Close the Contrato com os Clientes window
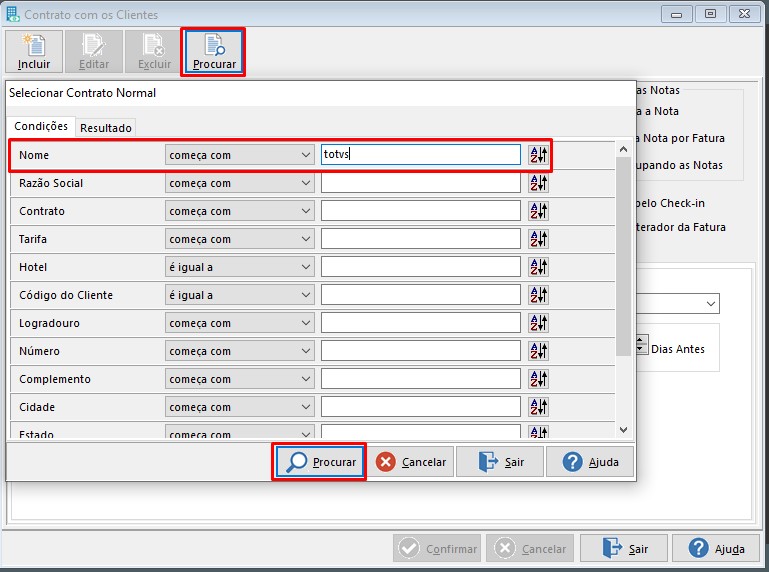Image resolution: width=769 pixels, height=572 pixels. [x=744, y=14]
